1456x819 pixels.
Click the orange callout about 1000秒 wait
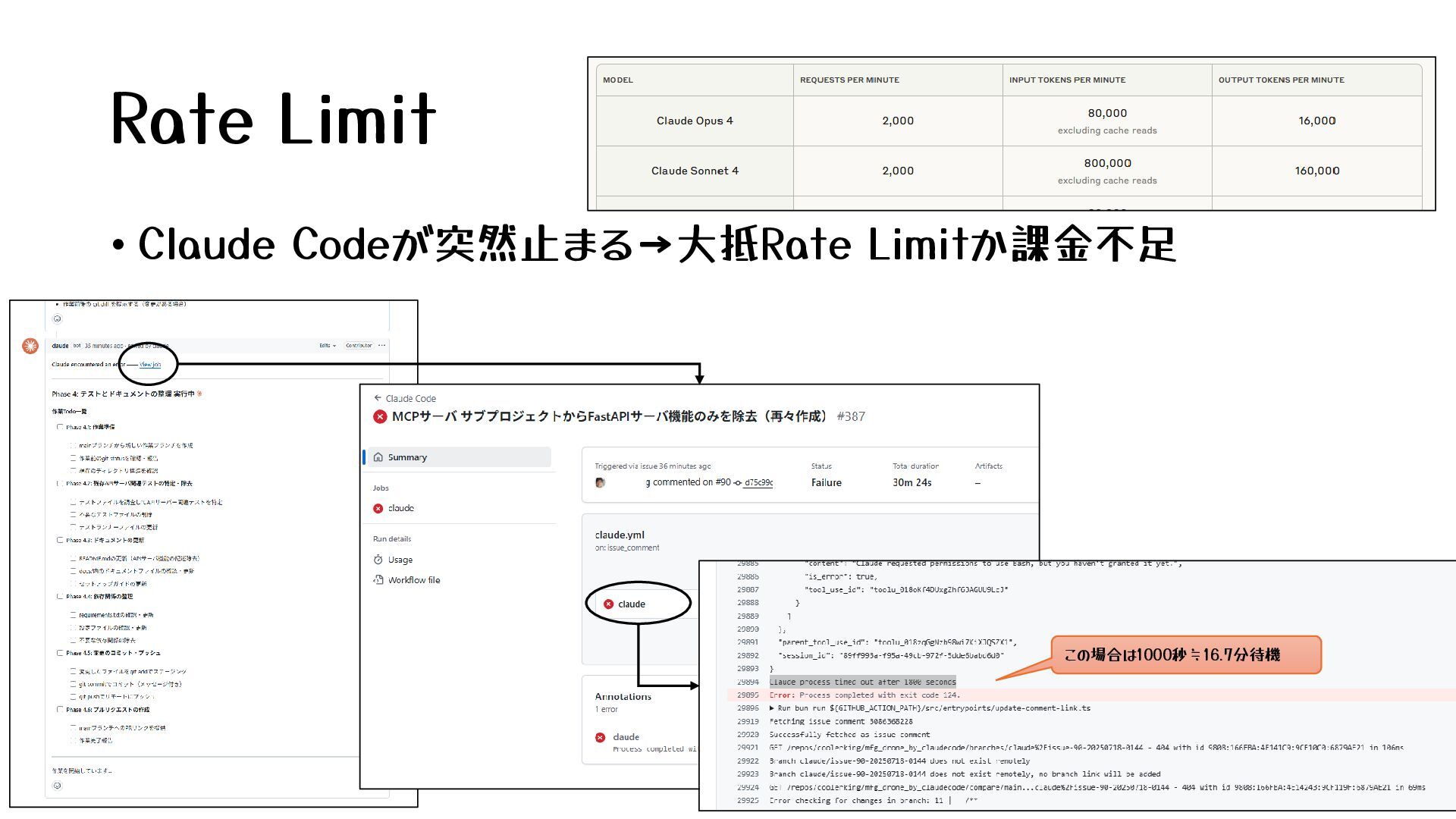point(1186,654)
